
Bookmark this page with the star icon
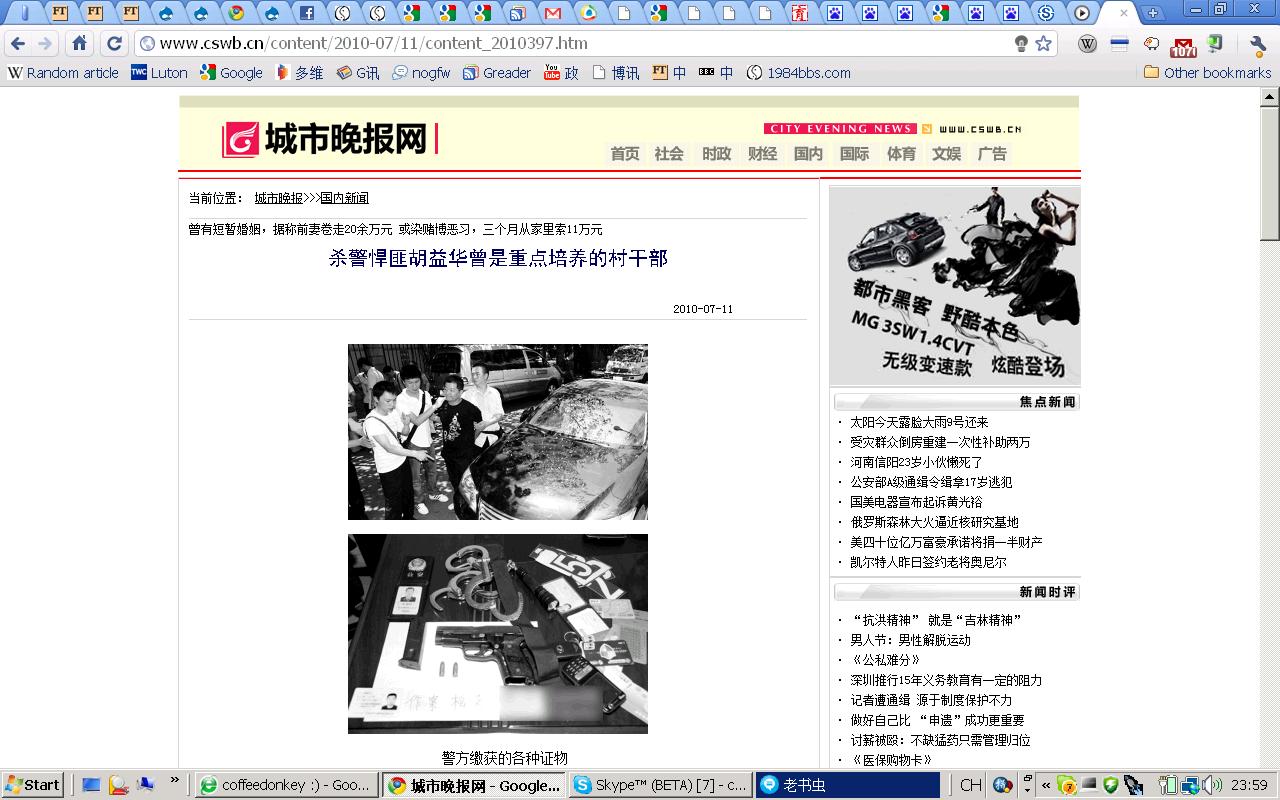click(1044, 43)
